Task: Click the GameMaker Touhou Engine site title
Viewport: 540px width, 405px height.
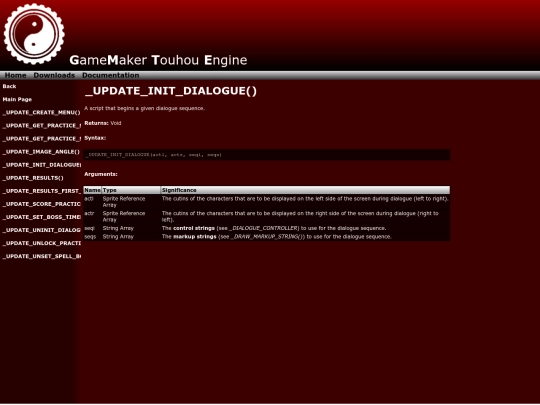Action: pyautogui.click(x=158, y=60)
